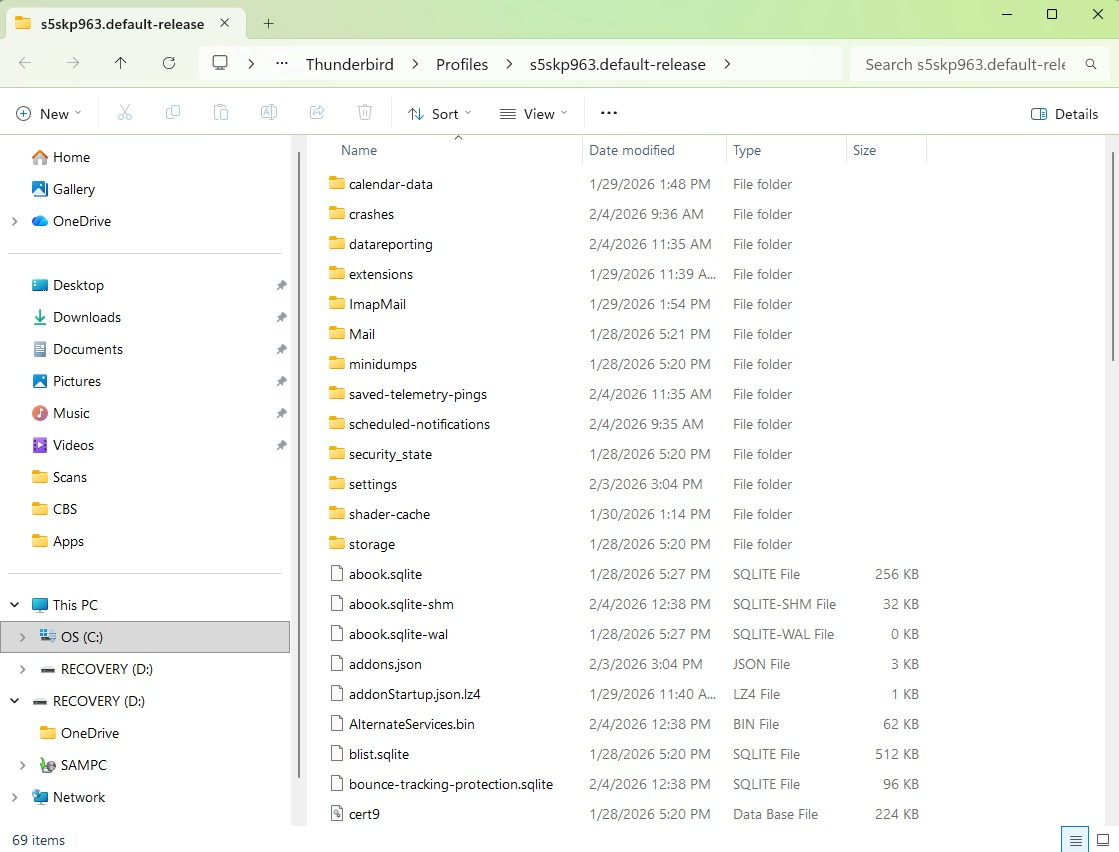Select the details list view layout
The image size is (1119, 852).
(1075, 839)
